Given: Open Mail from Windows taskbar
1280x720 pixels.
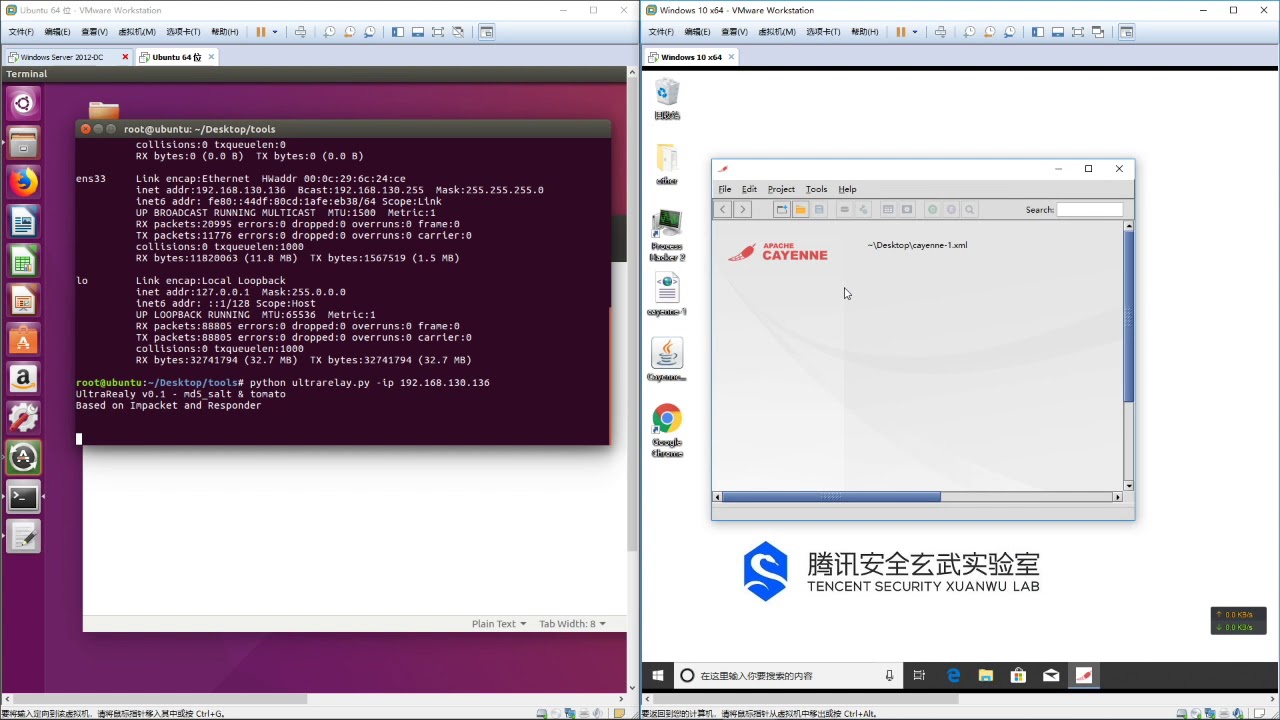Looking at the screenshot, I should coord(1051,676).
